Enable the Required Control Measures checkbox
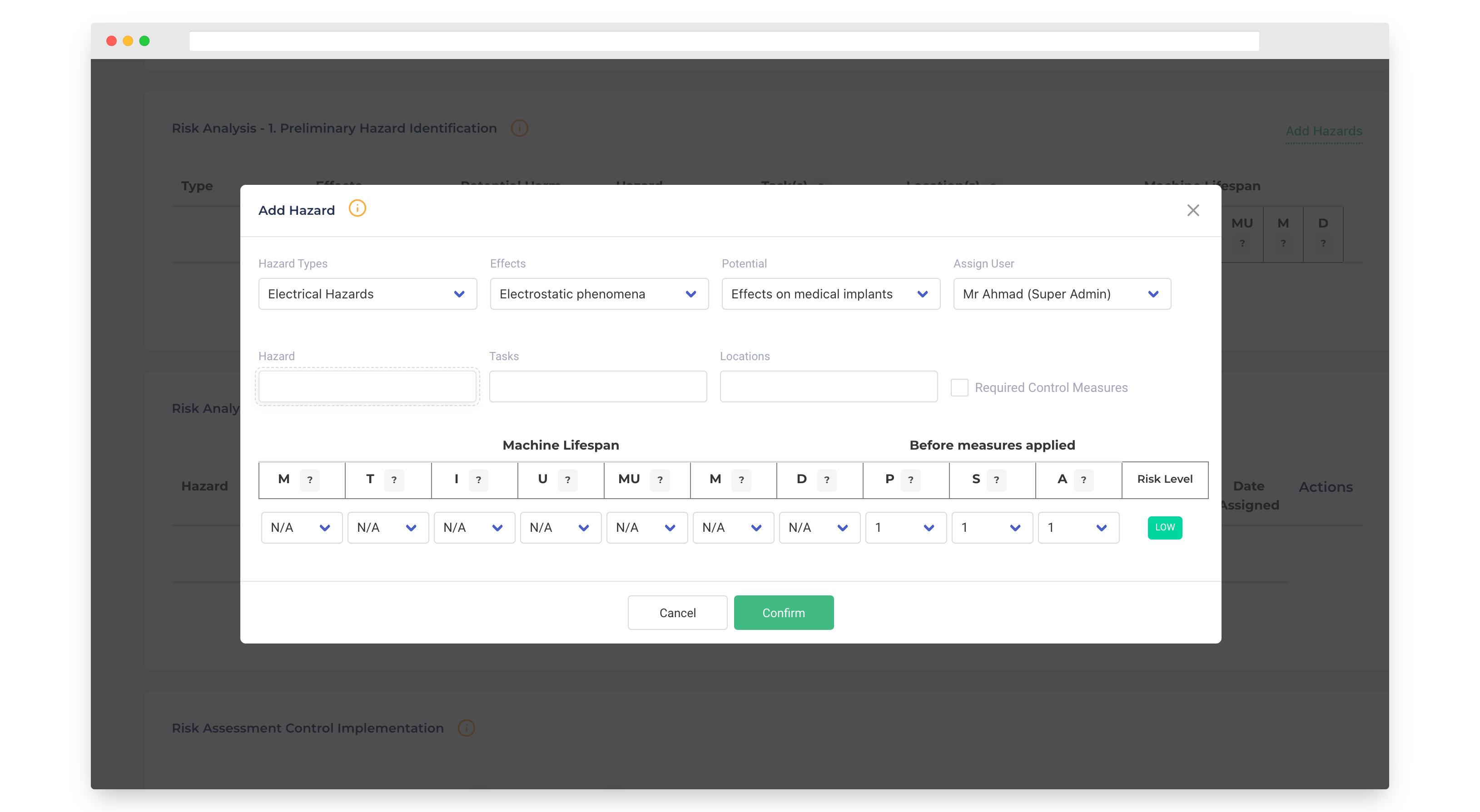Image resolution: width=1480 pixels, height=812 pixels. [959, 388]
